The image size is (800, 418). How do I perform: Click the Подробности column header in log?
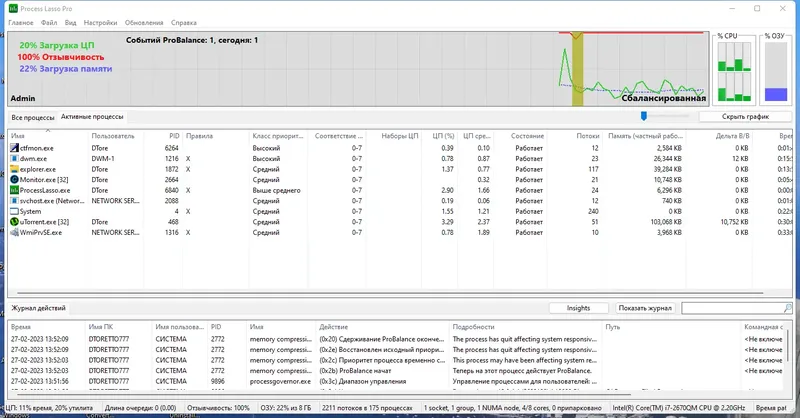473,327
